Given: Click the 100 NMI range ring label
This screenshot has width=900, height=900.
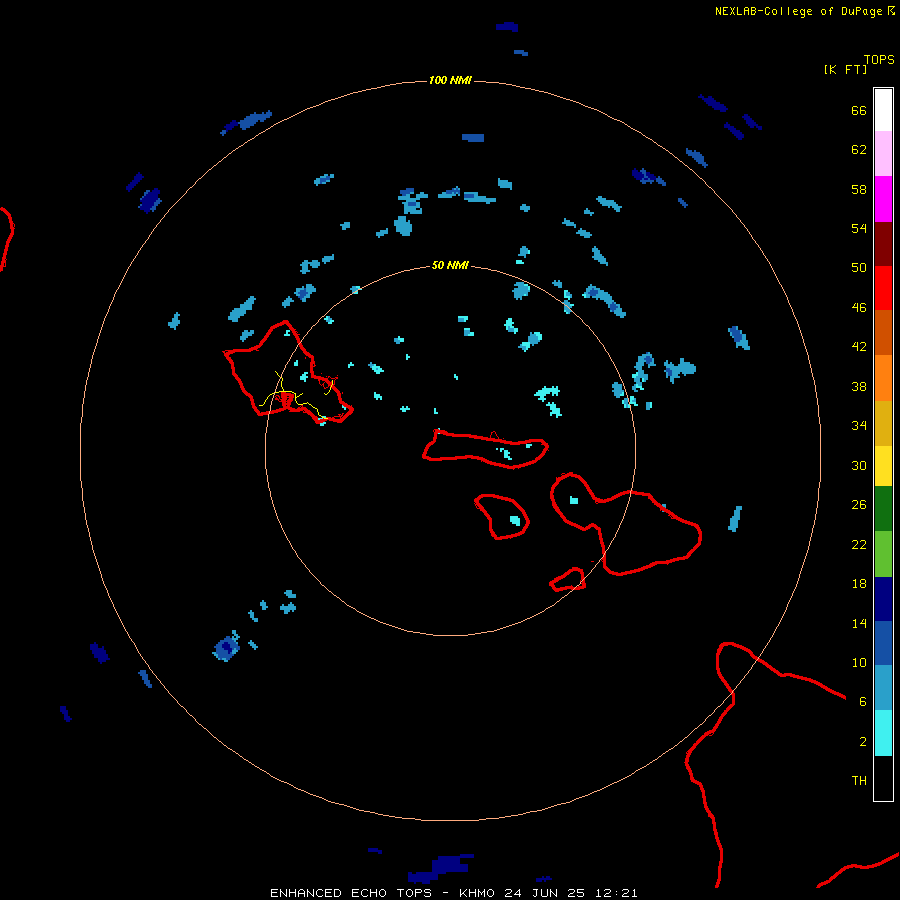Looking at the screenshot, I should coord(450,80).
